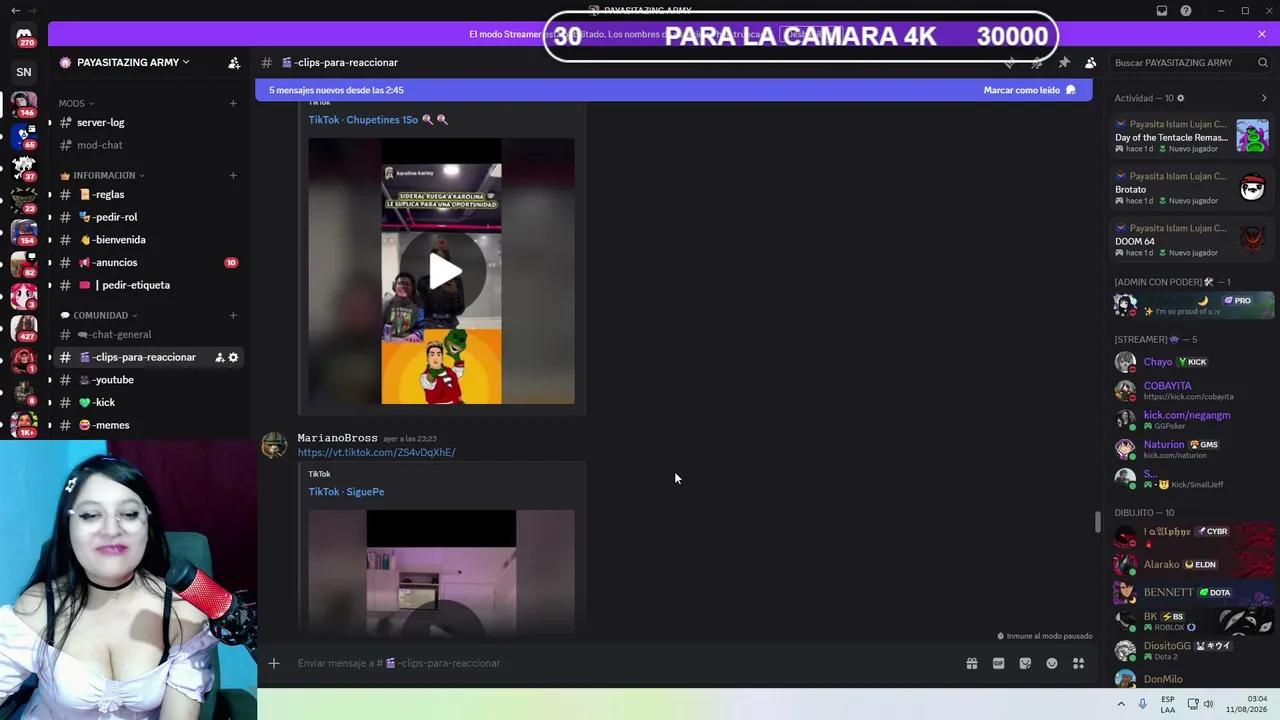The height and width of the screenshot is (720, 1280).
Task: Toggle the member list icon
Action: tap(1091, 62)
